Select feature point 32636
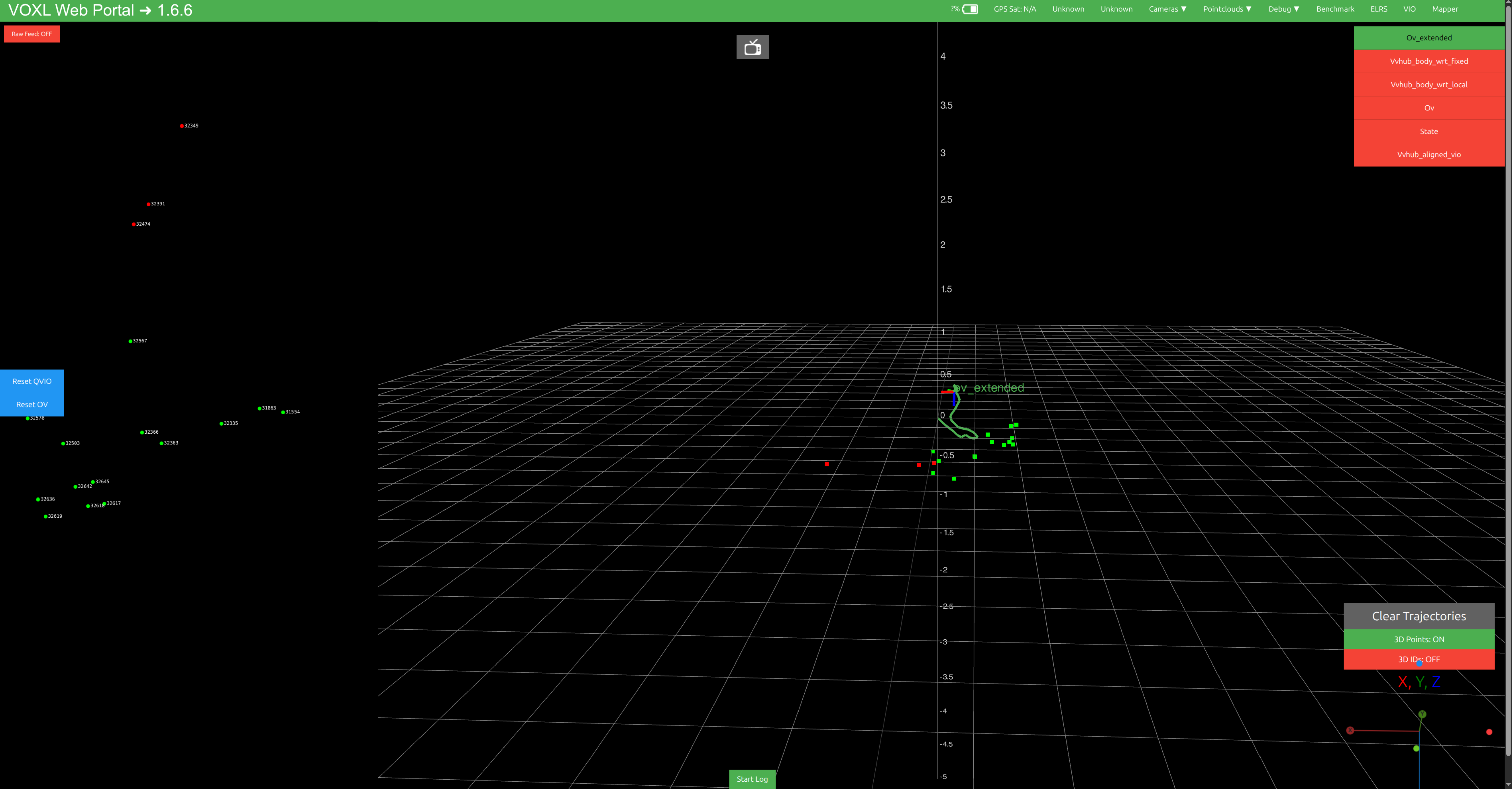Image resolution: width=1512 pixels, height=789 pixels. (x=38, y=500)
